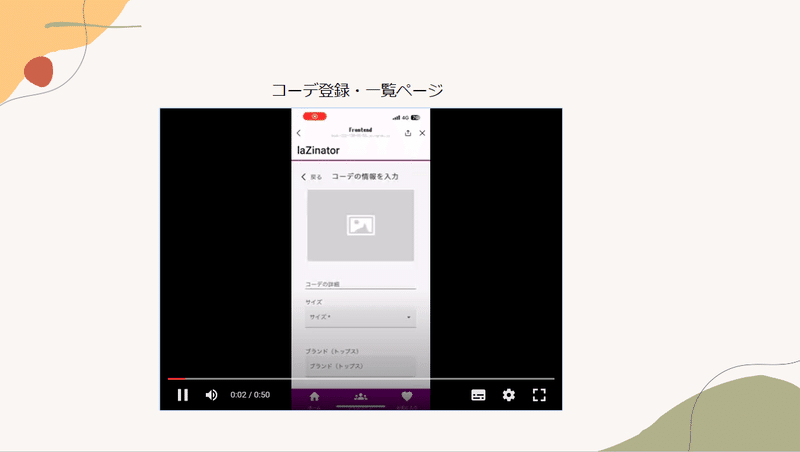The width and height of the screenshot is (800, 452).
Task: Tap the share icon in phone header
Action: [408, 133]
